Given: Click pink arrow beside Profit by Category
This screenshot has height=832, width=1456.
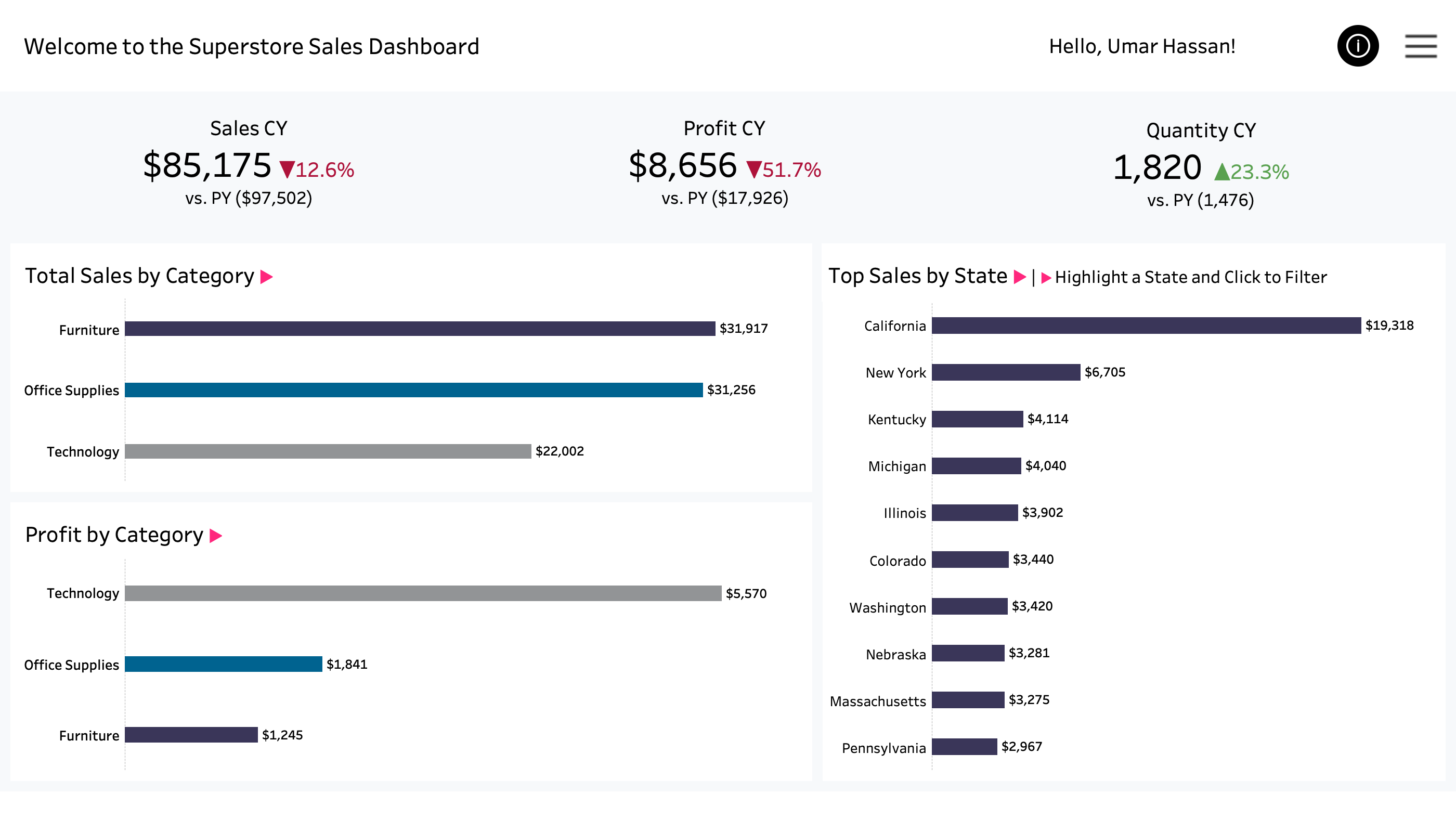Looking at the screenshot, I should [x=215, y=536].
